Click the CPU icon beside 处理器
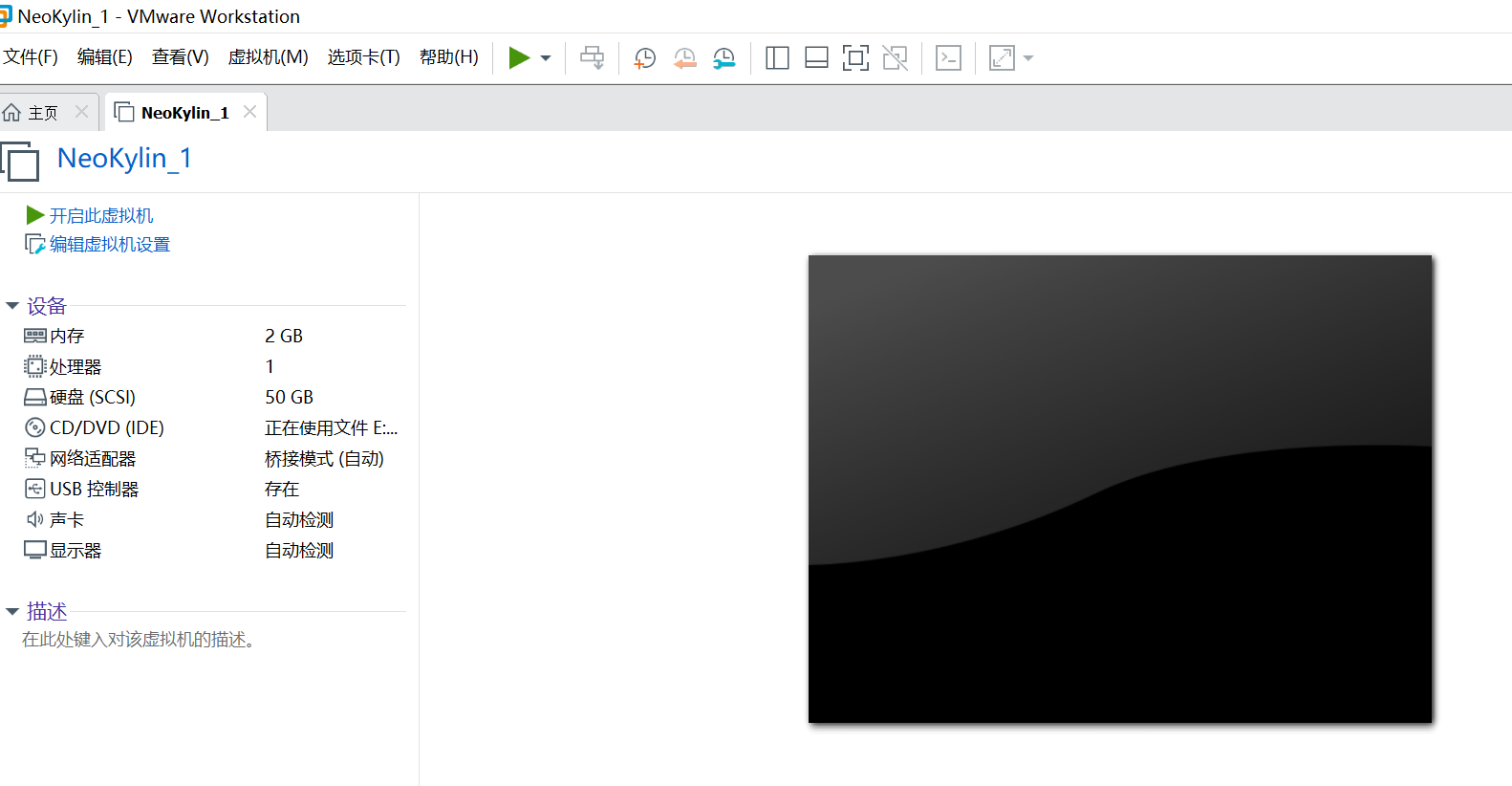1512x786 pixels. click(35, 366)
